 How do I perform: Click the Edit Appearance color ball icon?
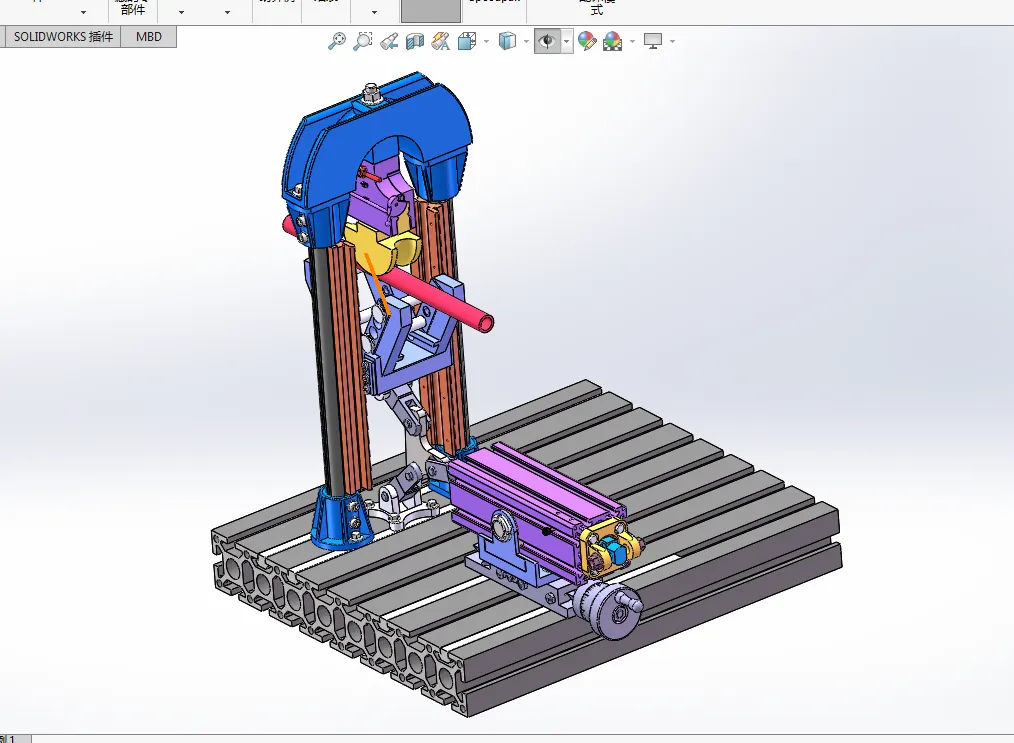pyautogui.click(x=587, y=41)
